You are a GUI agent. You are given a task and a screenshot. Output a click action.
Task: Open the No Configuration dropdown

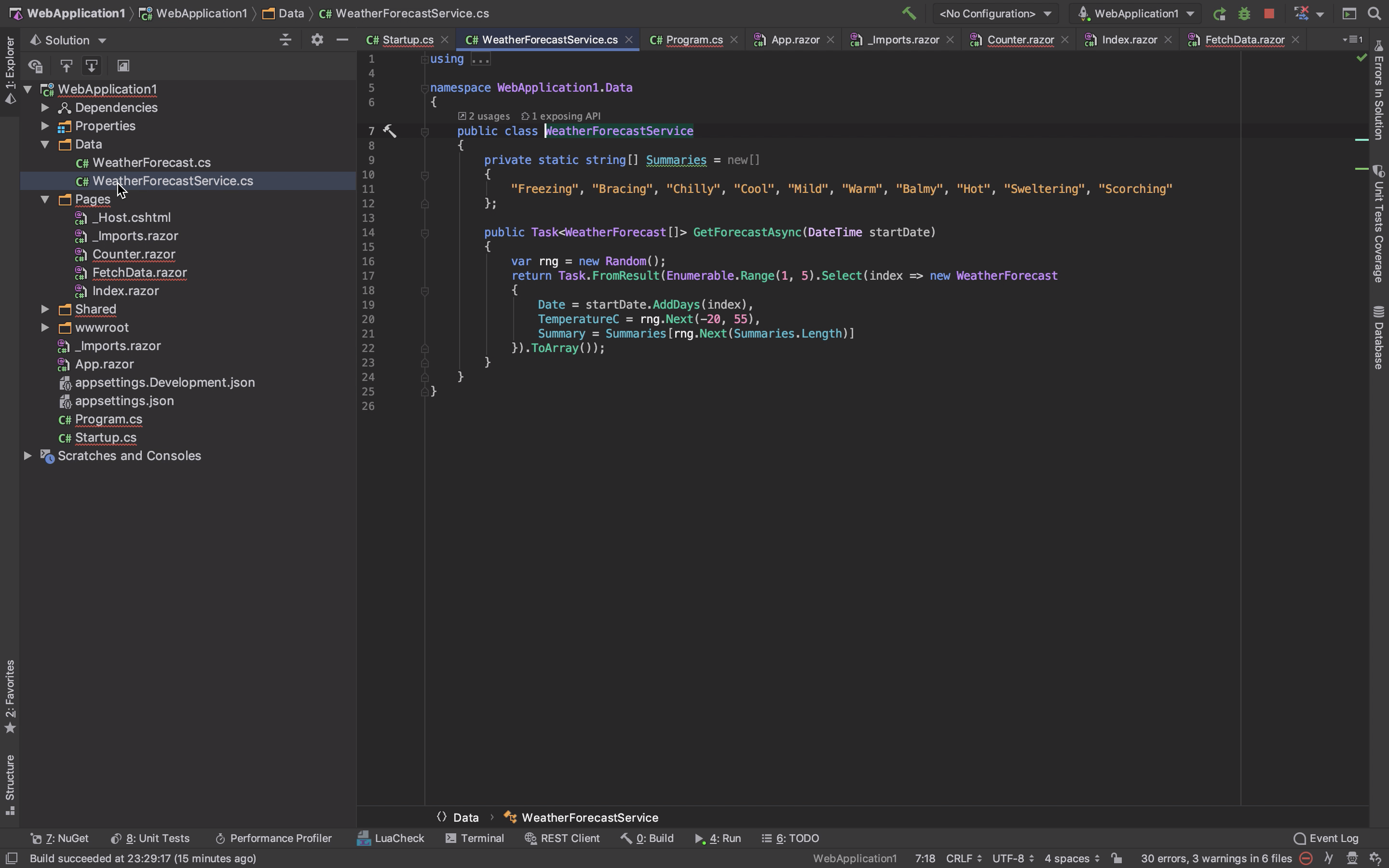(995, 13)
